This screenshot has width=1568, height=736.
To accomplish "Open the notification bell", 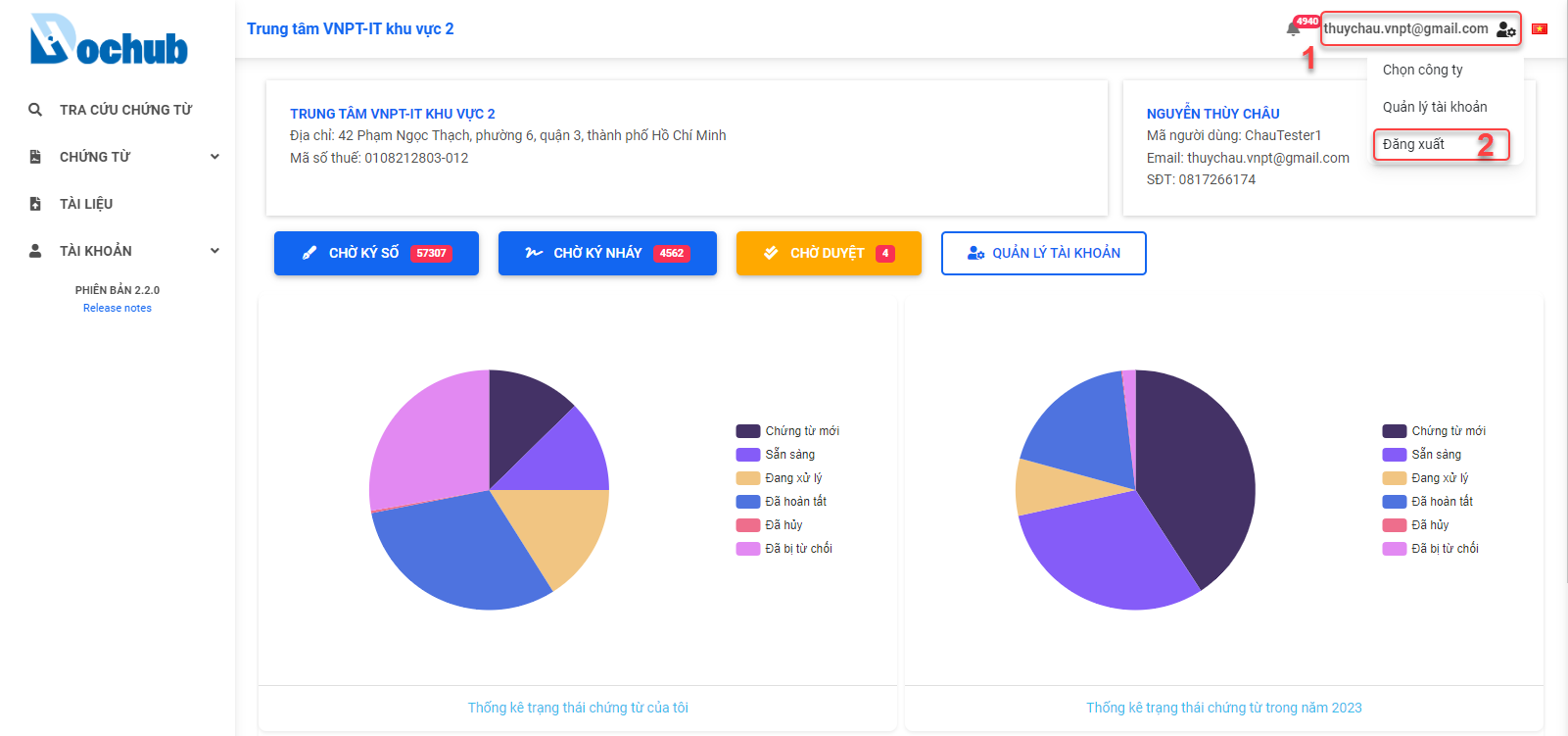I will (1293, 29).
